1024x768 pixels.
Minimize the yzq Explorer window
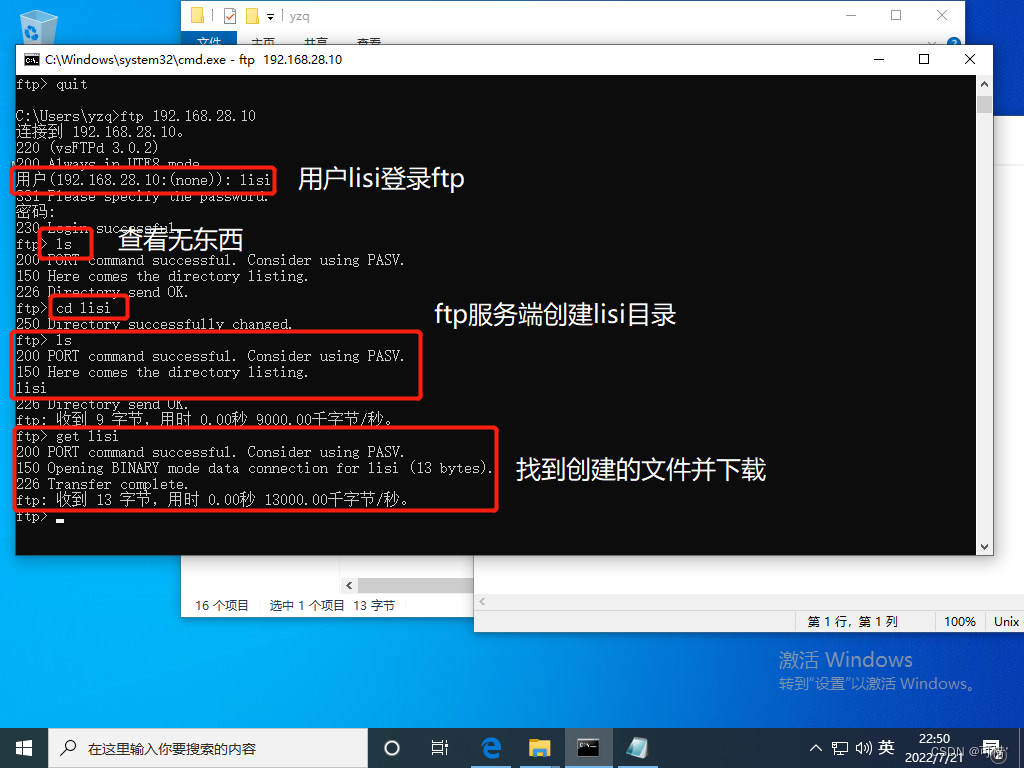(x=851, y=15)
